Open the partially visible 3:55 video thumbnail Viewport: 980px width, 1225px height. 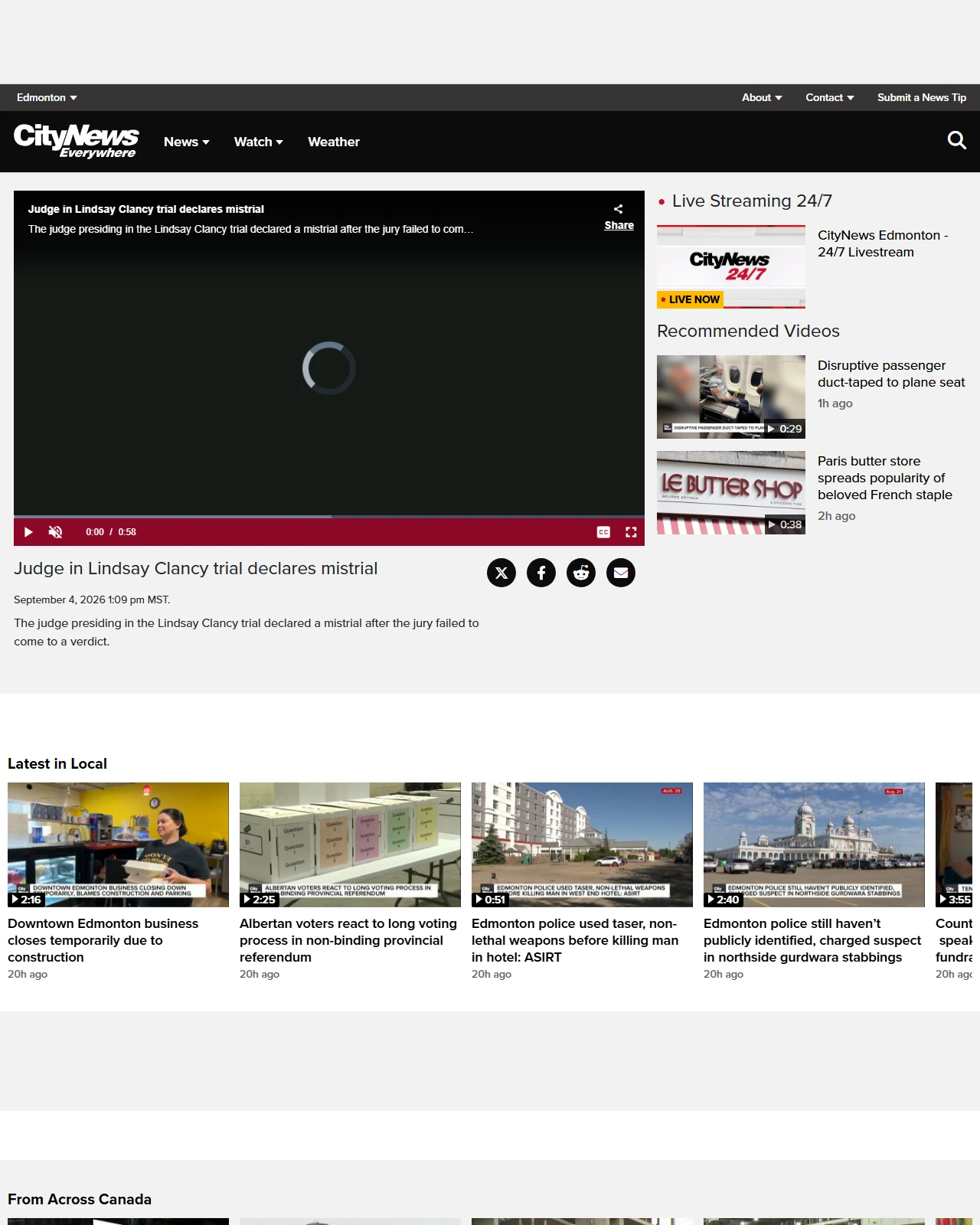tap(954, 844)
